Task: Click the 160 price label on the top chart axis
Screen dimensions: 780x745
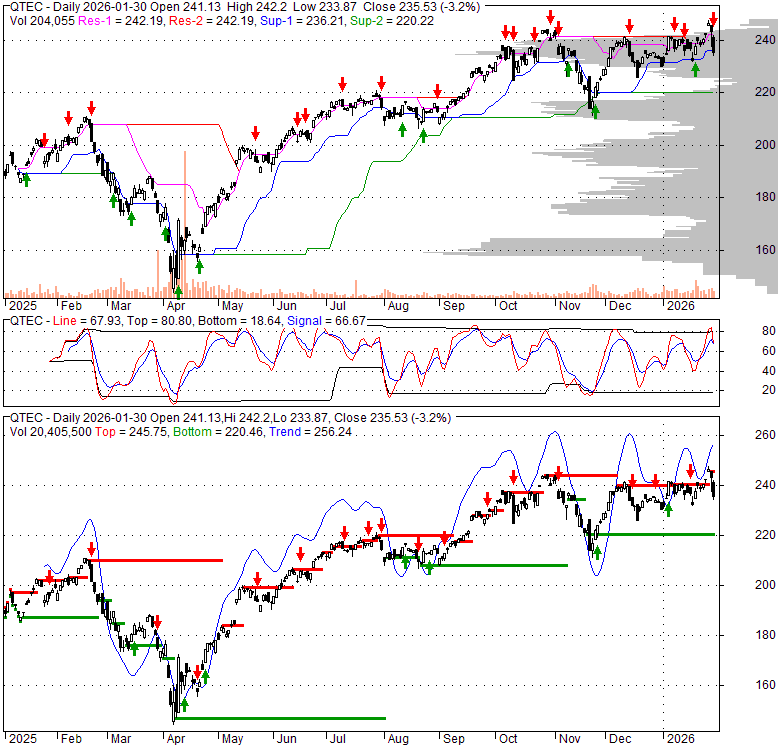Action: click(x=765, y=250)
